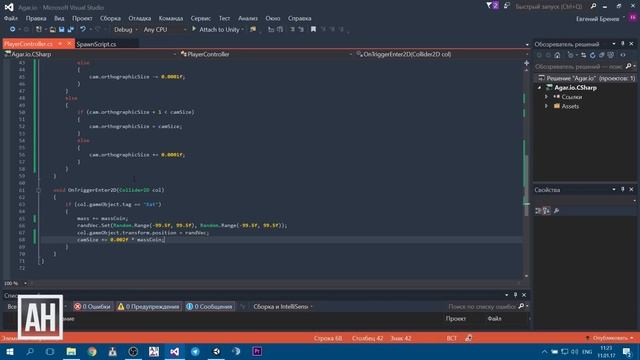Open the Отладка menu
The width and height of the screenshot is (640, 360).
pos(140,18)
